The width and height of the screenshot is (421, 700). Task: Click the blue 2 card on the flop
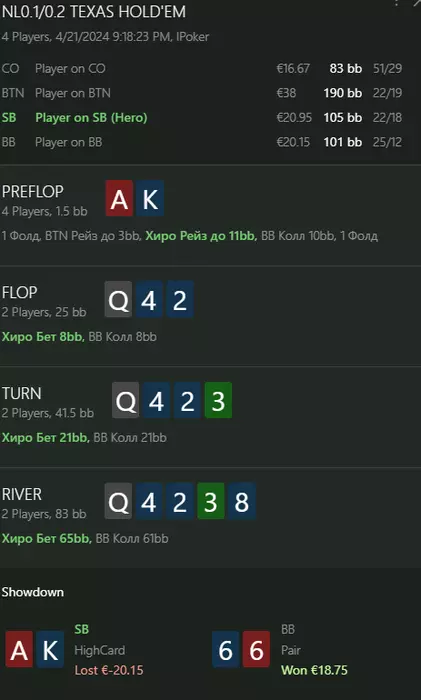pyautogui.click(x=180, y=300)
